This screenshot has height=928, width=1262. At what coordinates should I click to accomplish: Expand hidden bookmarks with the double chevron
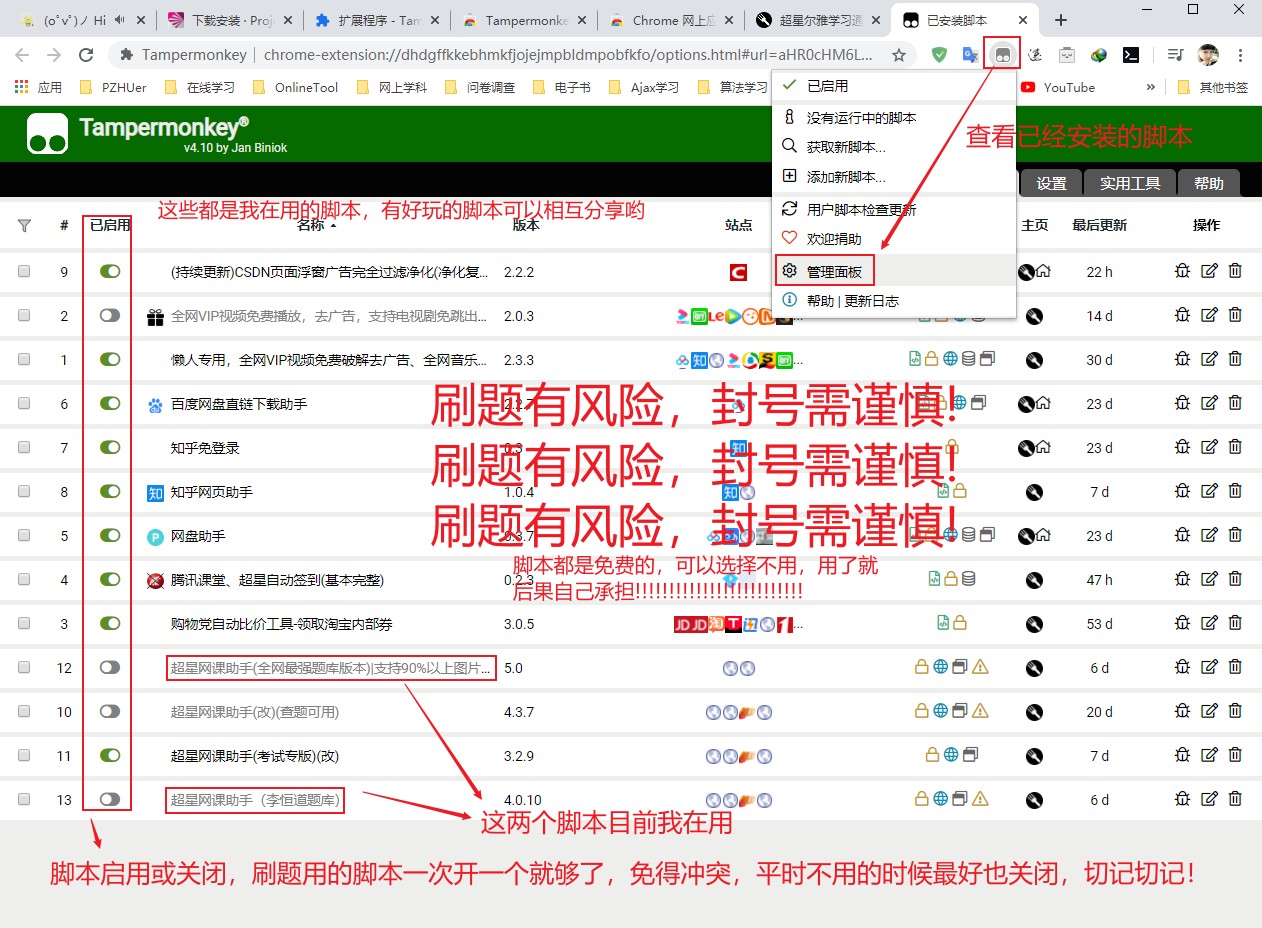coord(1151,87)
